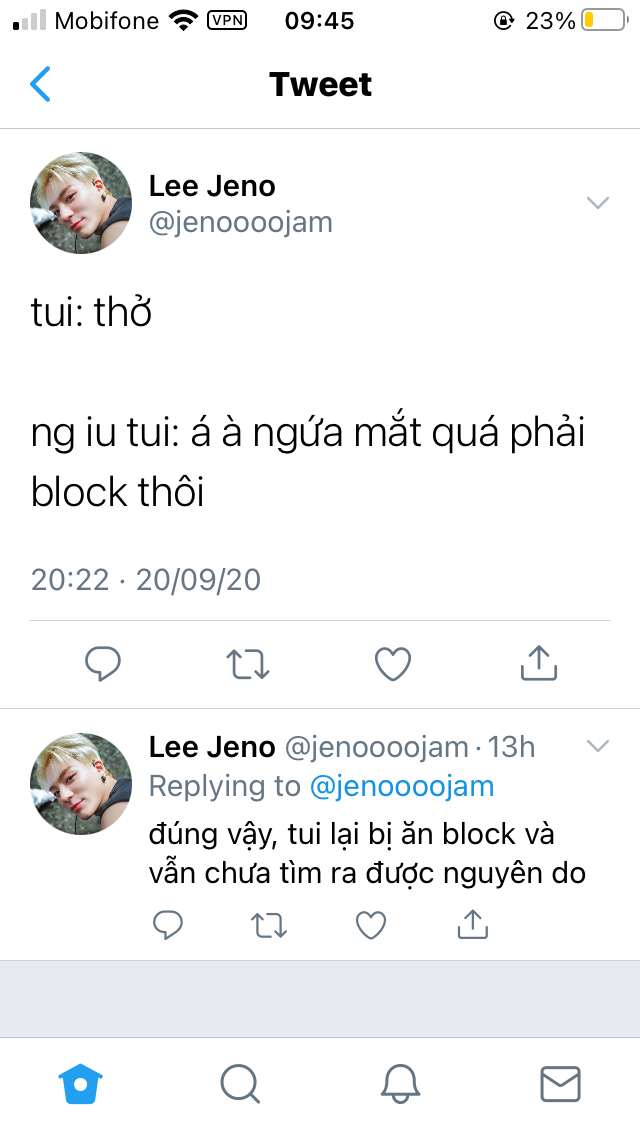Open the main tweet options chevron
Image resolution: width=640 pixels, height=1136 pixels.
597,203
